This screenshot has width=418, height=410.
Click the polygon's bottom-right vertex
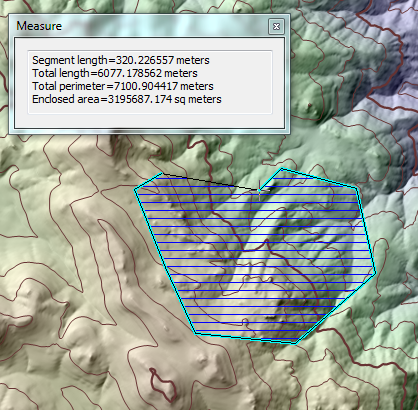point(296,343)
